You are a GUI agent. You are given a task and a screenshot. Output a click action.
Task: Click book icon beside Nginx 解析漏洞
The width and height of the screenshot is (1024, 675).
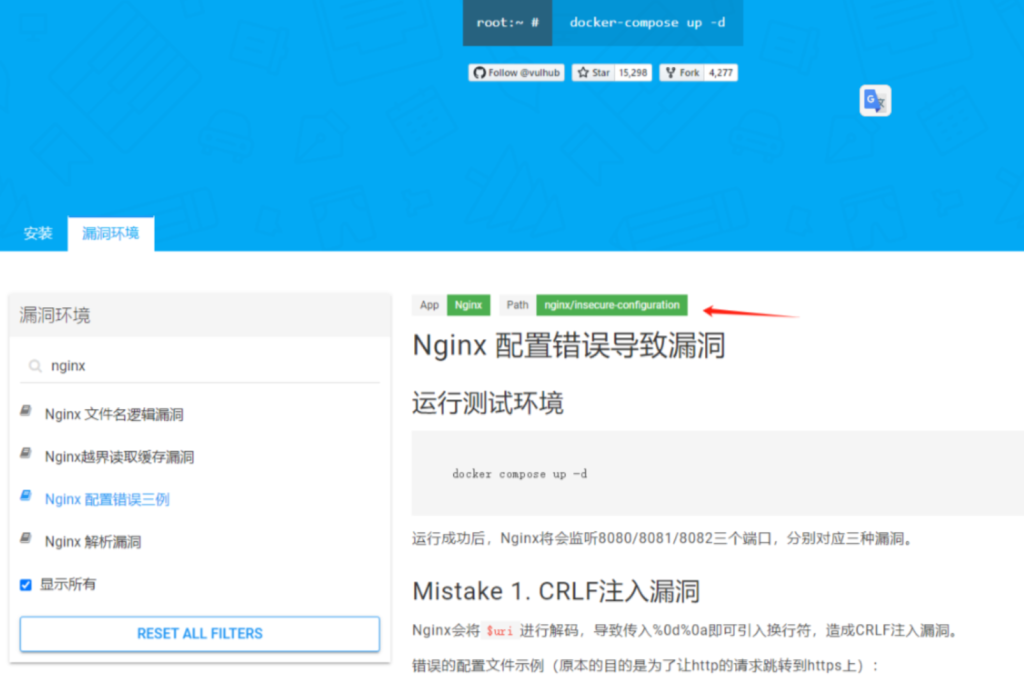point(26,538)
